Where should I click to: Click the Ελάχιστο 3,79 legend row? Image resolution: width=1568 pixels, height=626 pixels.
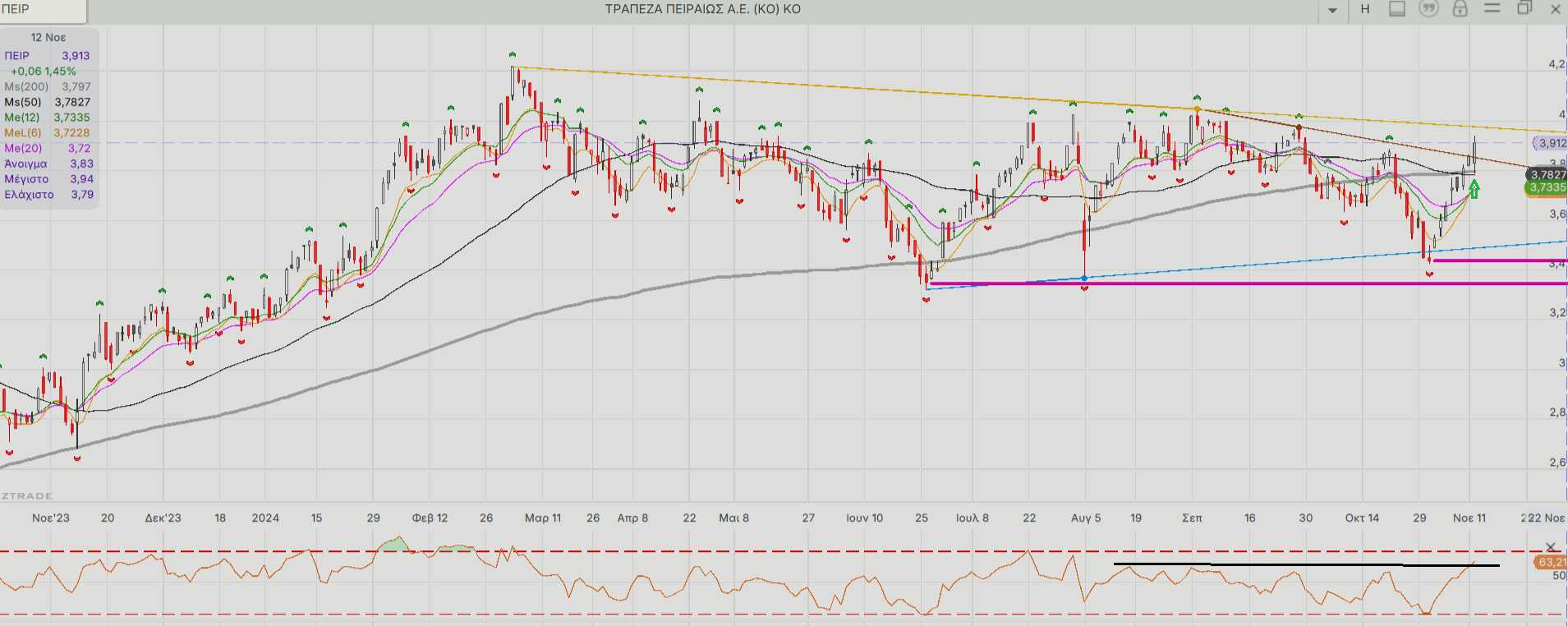[x=48, y=195]
